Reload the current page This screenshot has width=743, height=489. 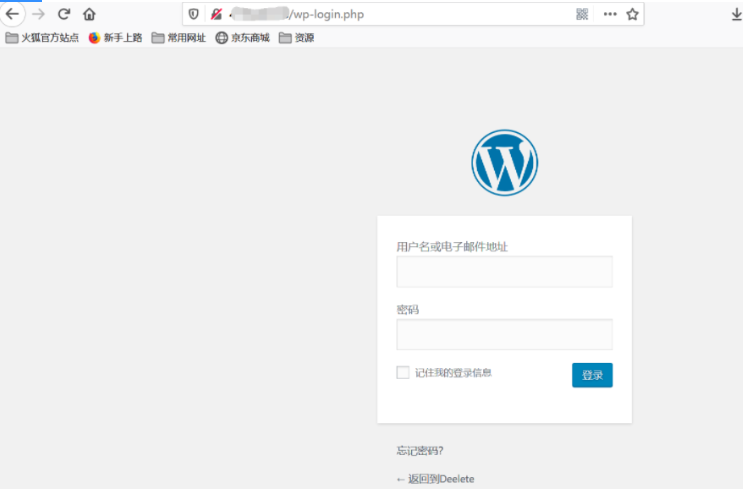[64, 14]
